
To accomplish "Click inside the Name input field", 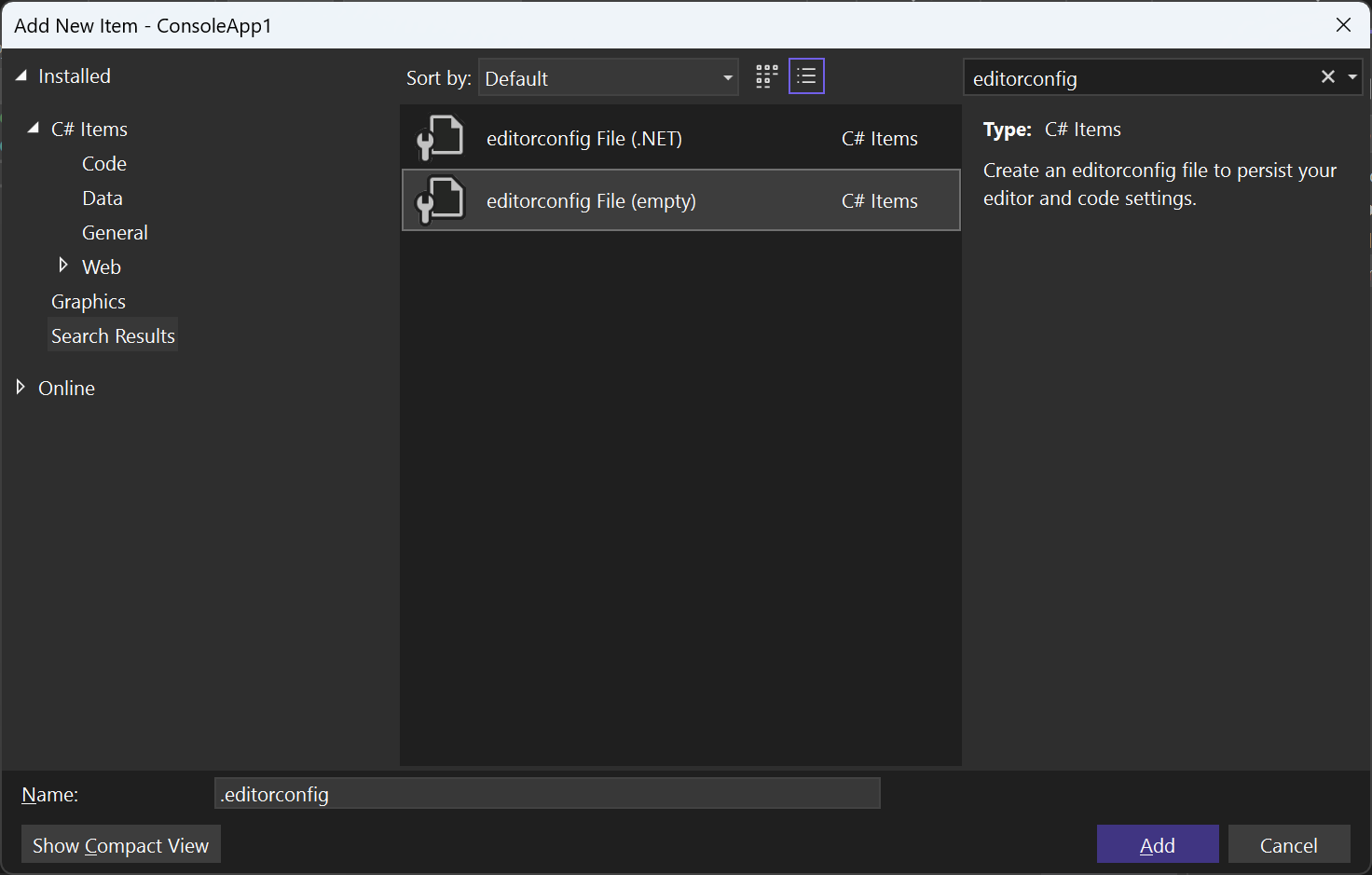I will (547, 793).
